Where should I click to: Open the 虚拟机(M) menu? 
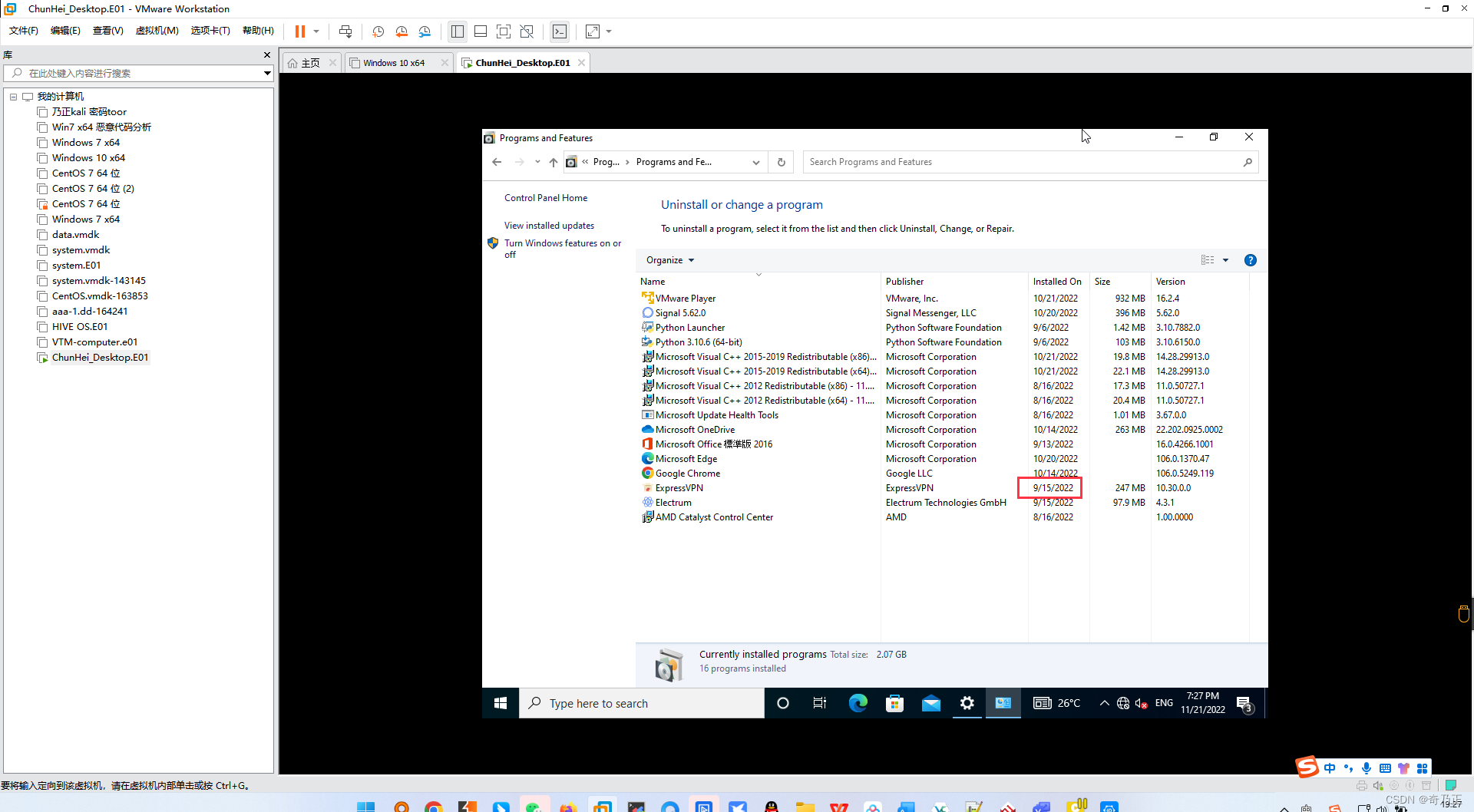point(157,31)
